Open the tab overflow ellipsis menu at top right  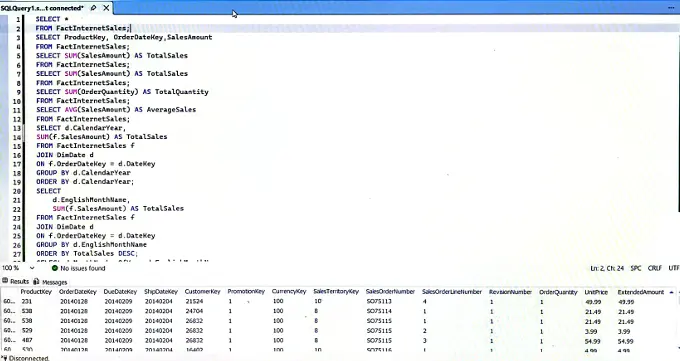[671, 8]
